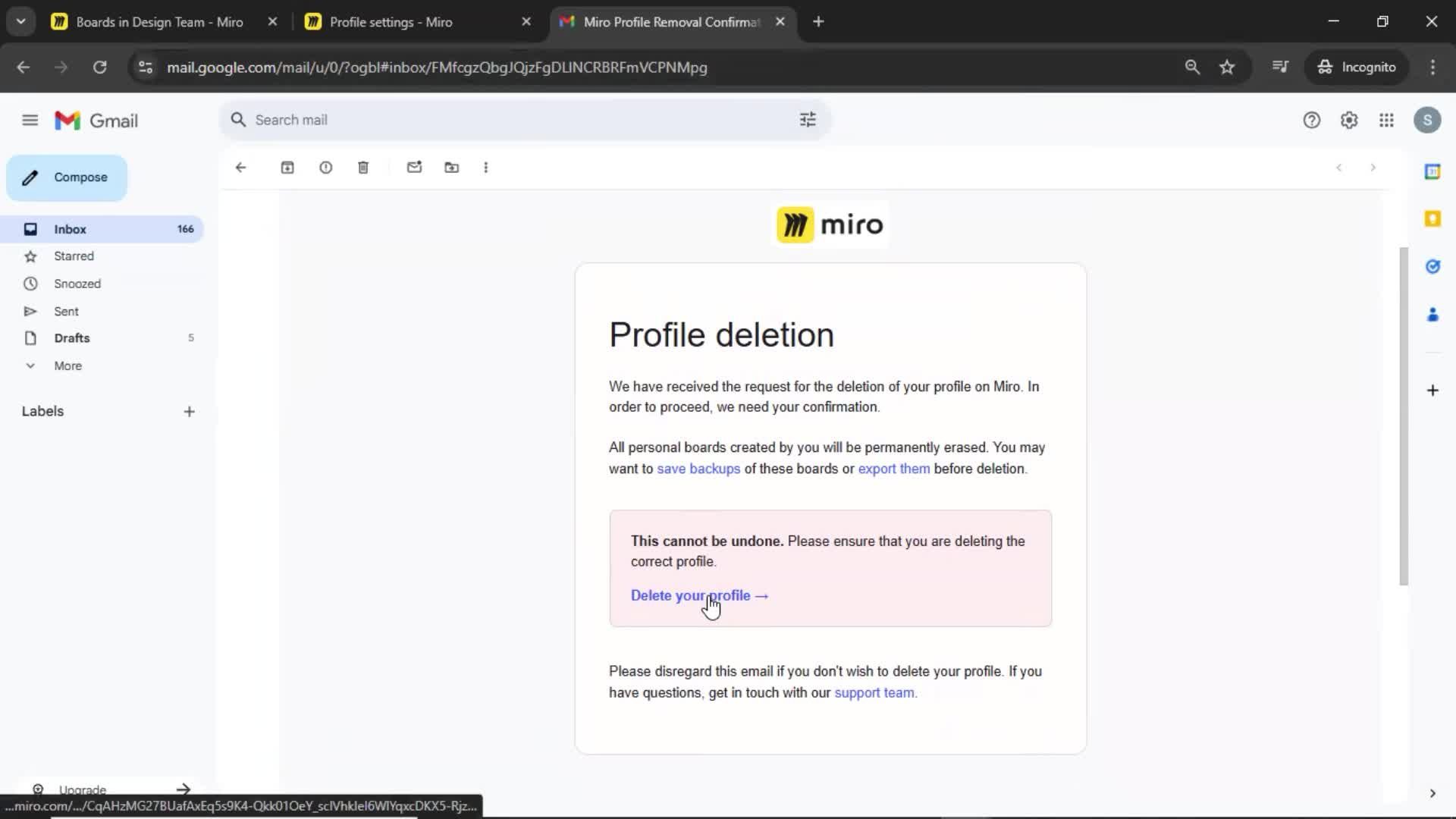Open Google Keep side panel
The height and width of the screenshot is (819, 1456).
[1432, 219]
